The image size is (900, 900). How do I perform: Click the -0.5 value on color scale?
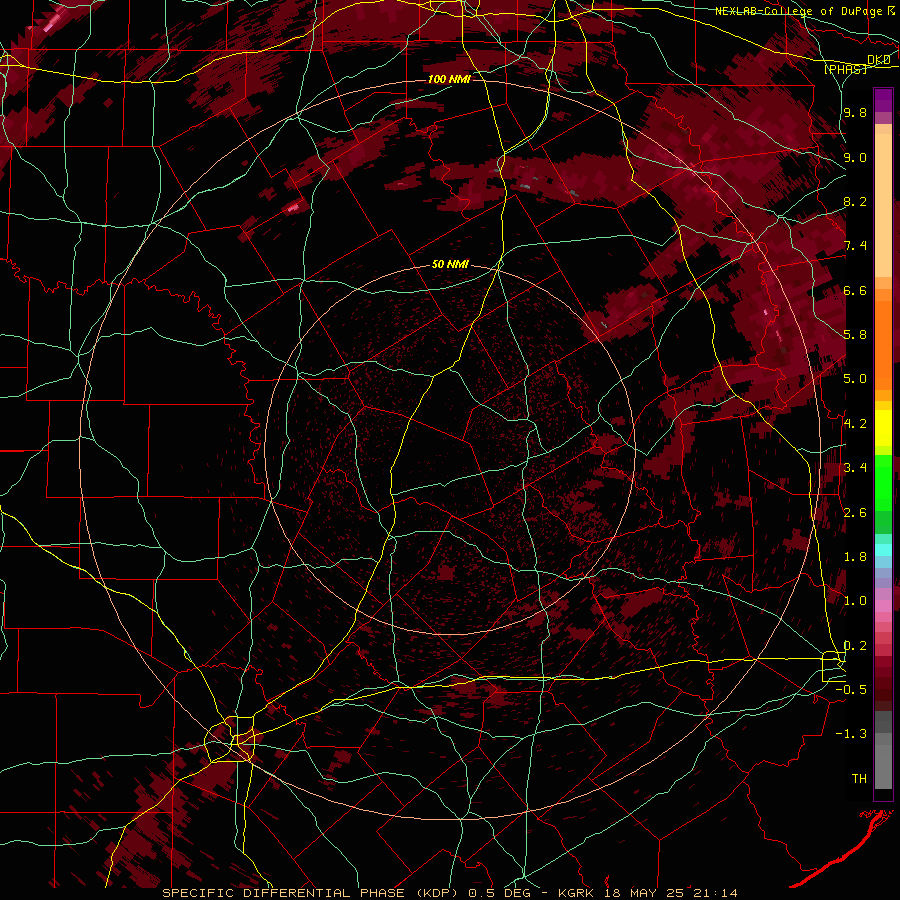click(x=851, y=690)
